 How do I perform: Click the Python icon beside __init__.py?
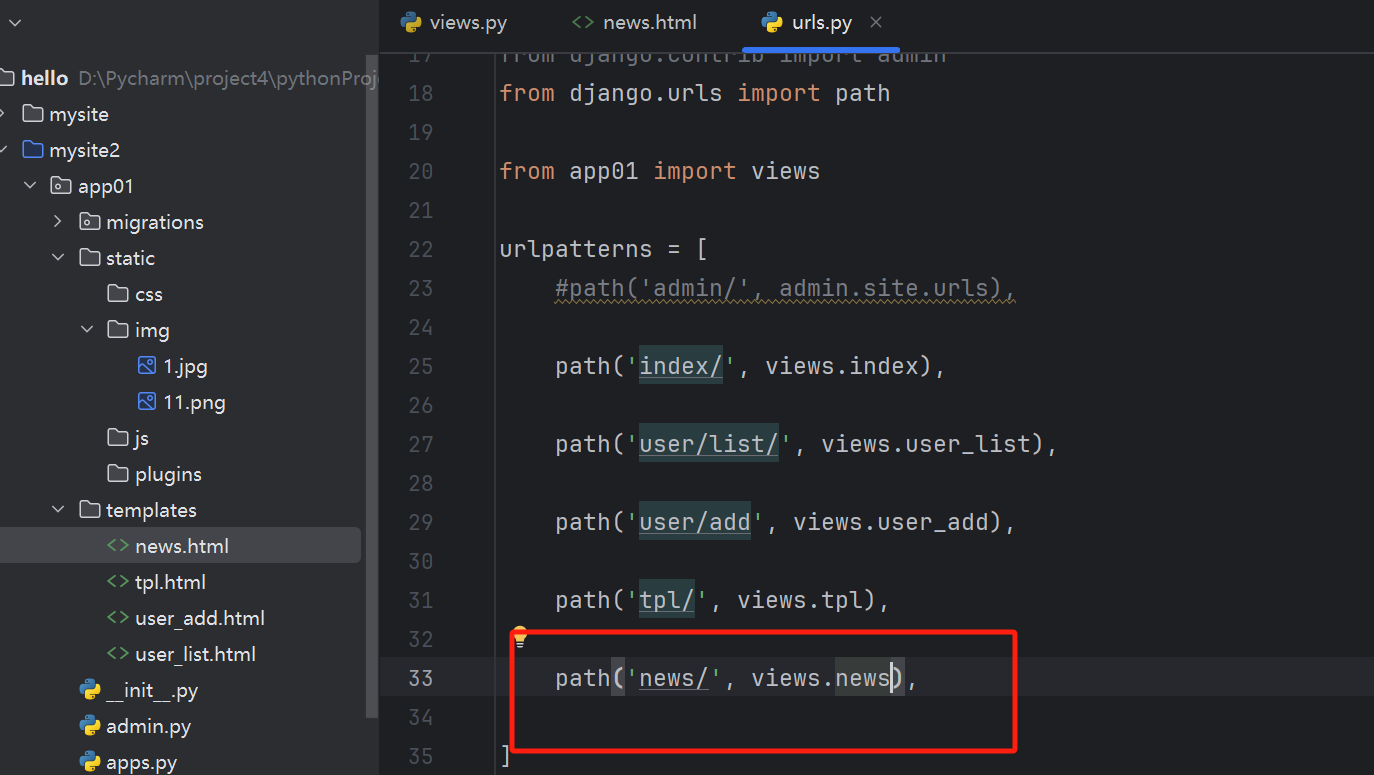click(90, 690)
